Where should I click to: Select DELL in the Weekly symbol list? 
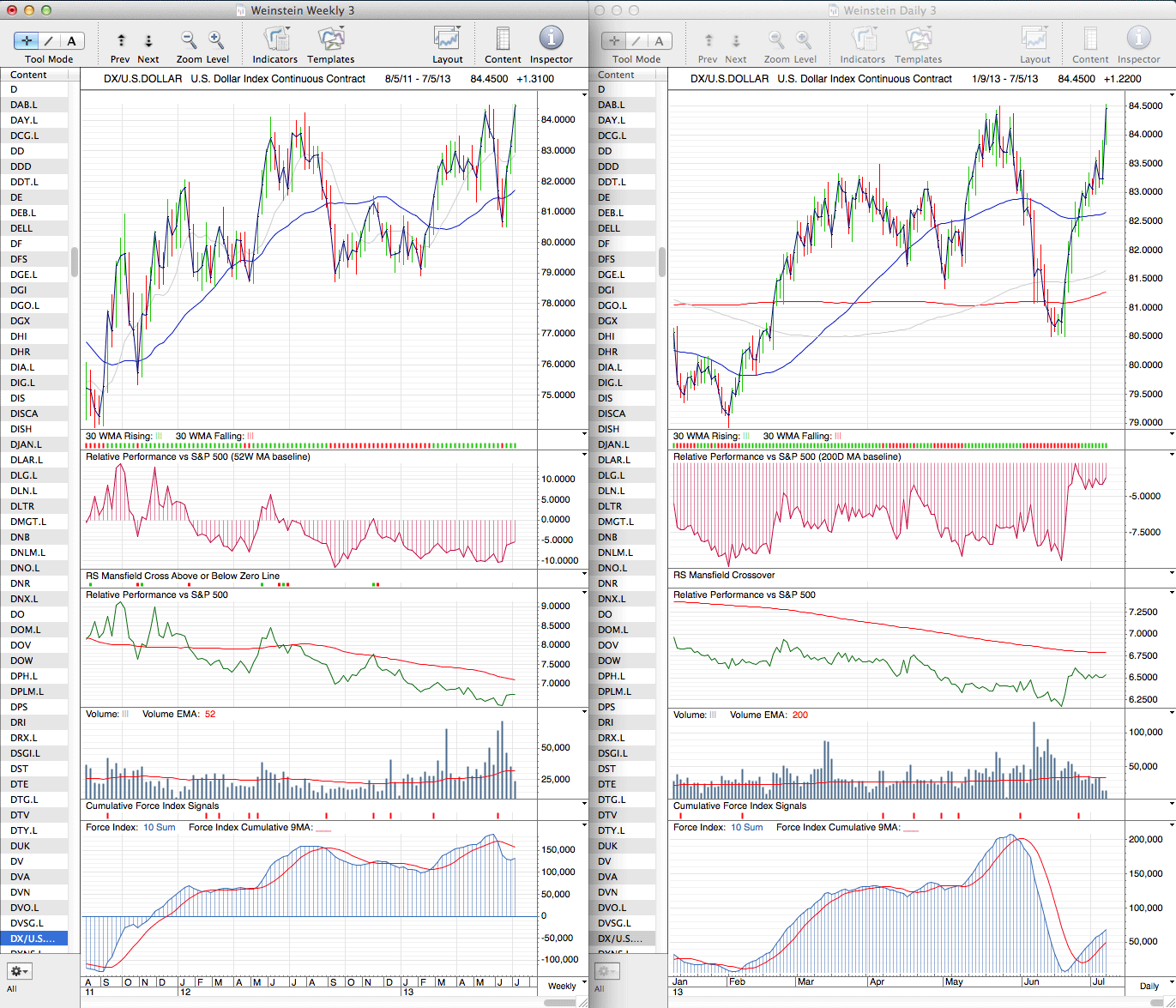pyautogui.click(x=21, y=228)
